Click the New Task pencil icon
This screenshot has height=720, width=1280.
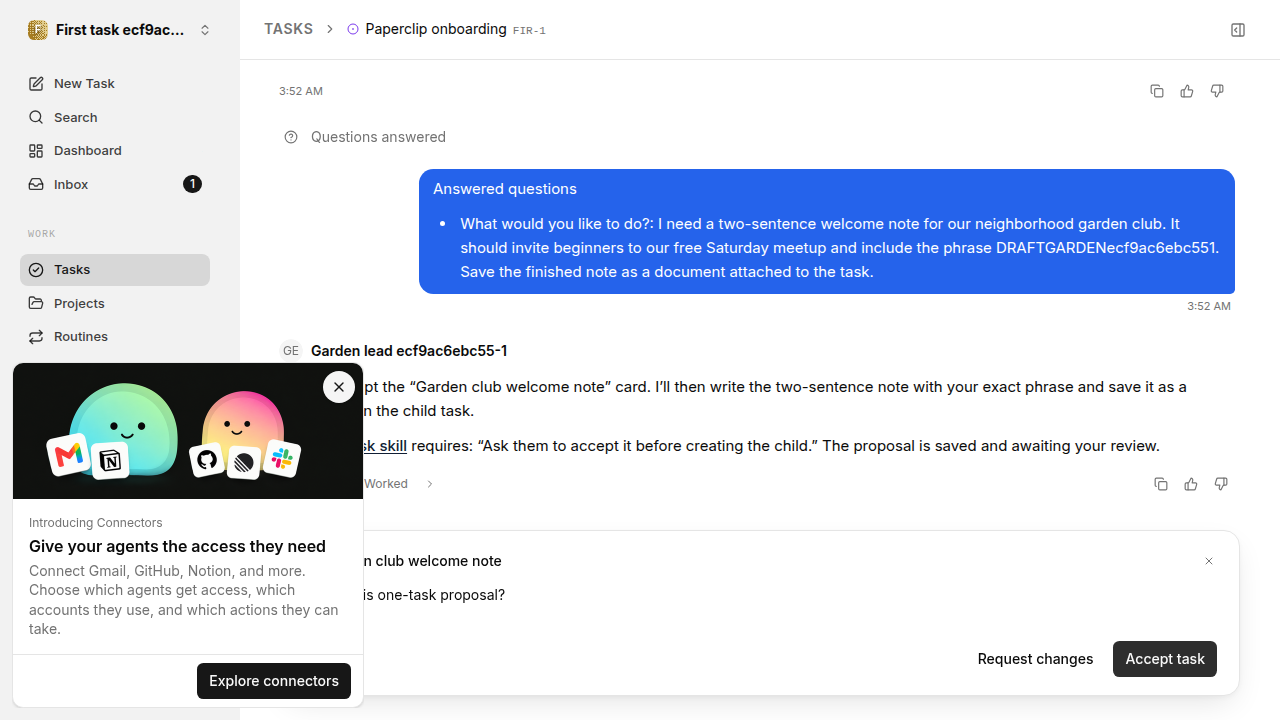pyautogui.click(x=36, y=84)
